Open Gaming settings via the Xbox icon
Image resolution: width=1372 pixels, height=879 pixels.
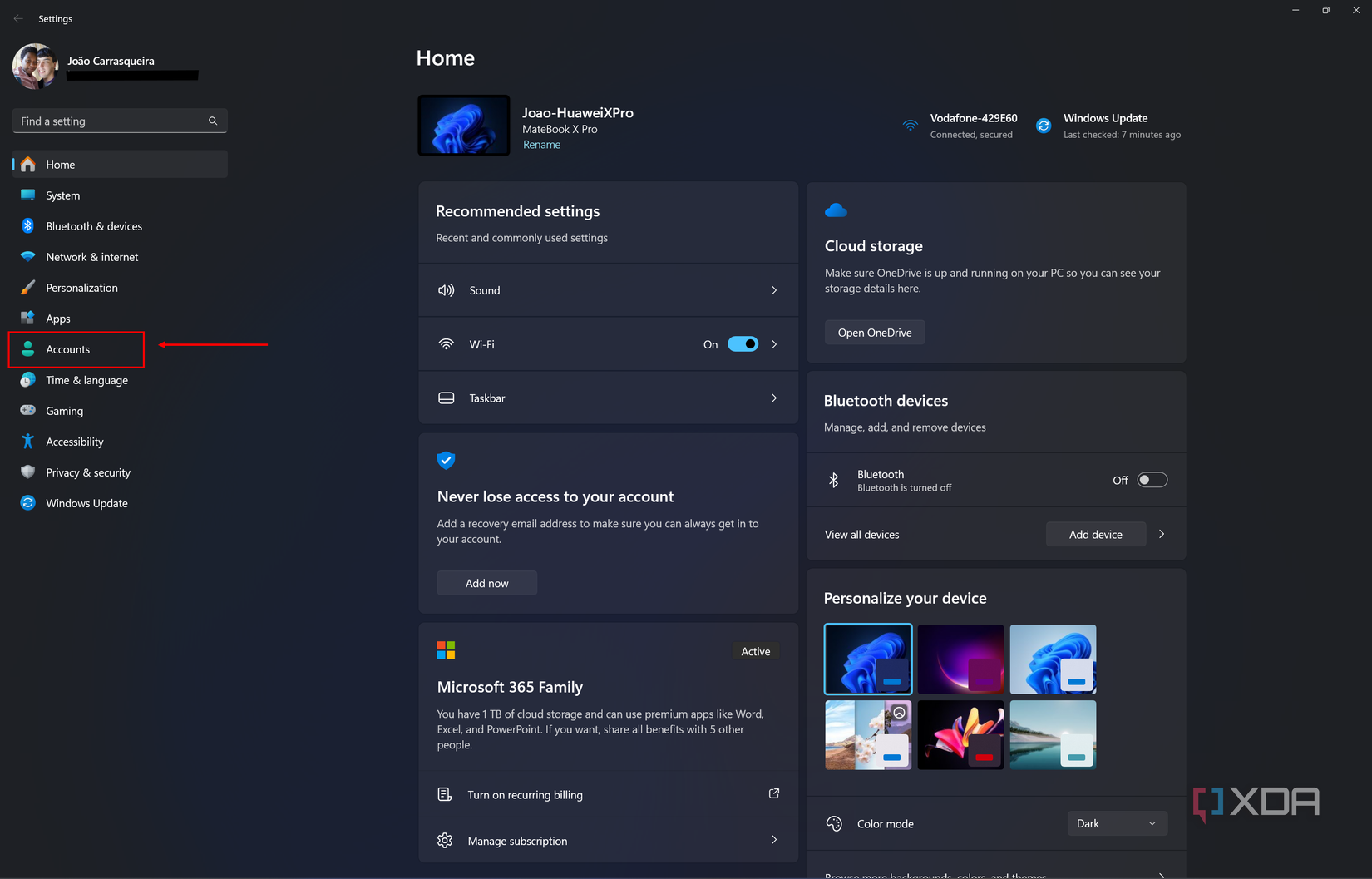[28, 410]
